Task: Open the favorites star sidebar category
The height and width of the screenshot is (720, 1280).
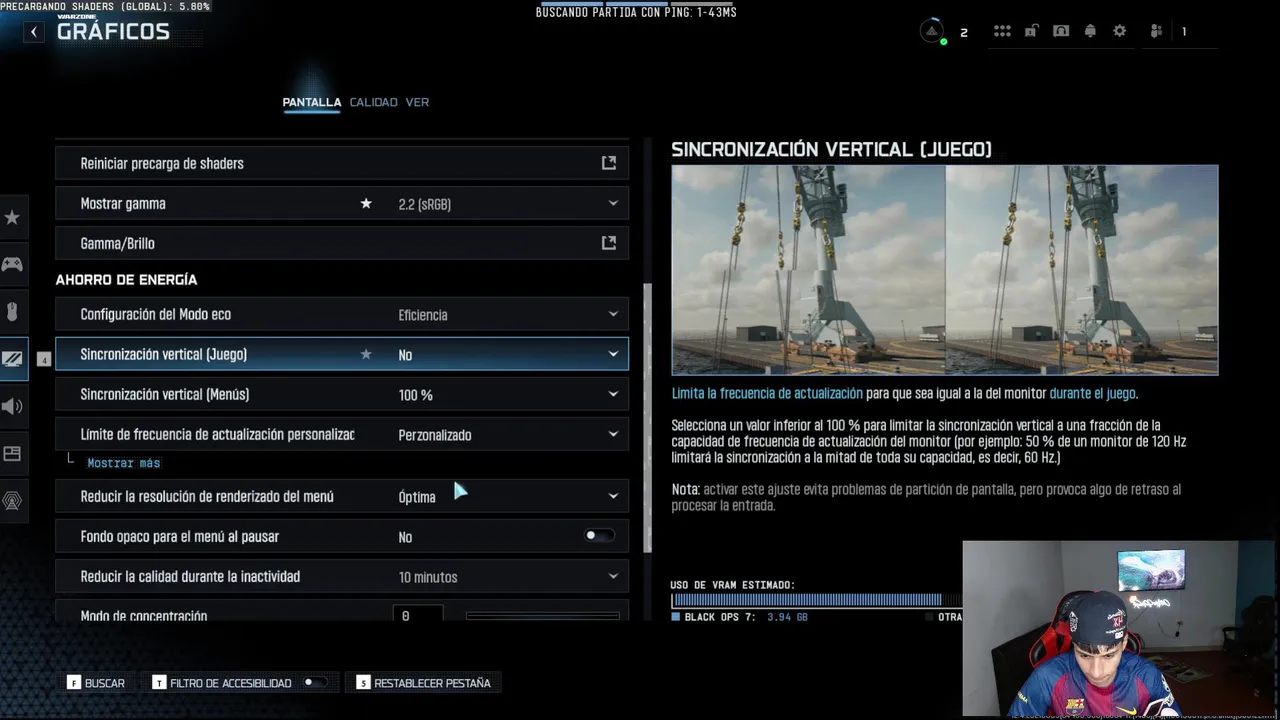Action: [x=12, y=217]
